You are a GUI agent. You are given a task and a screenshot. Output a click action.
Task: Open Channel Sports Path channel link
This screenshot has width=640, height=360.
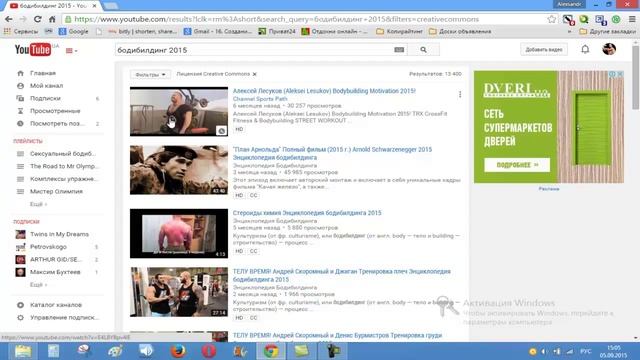260,99
